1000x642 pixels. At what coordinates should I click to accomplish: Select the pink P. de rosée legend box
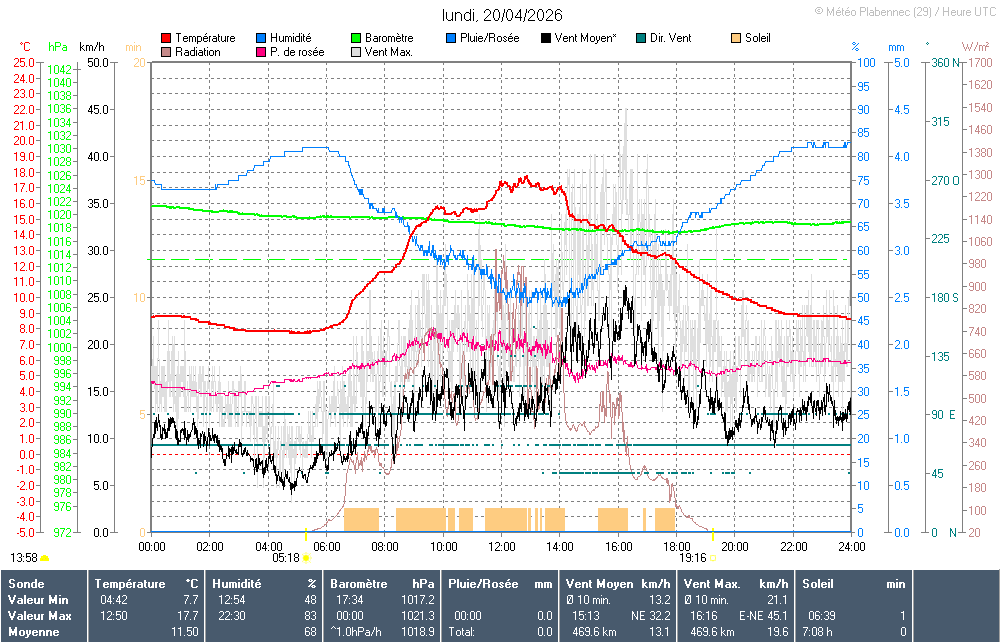click(x=262, y=52)
